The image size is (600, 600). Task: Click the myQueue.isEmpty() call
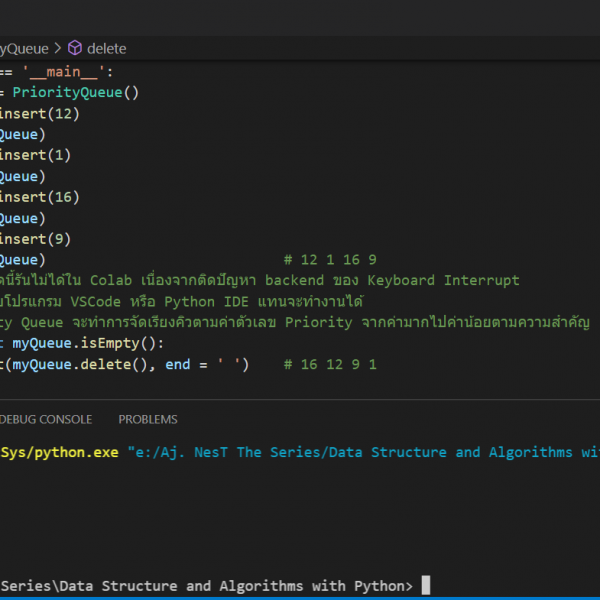[x=83, y=343]
